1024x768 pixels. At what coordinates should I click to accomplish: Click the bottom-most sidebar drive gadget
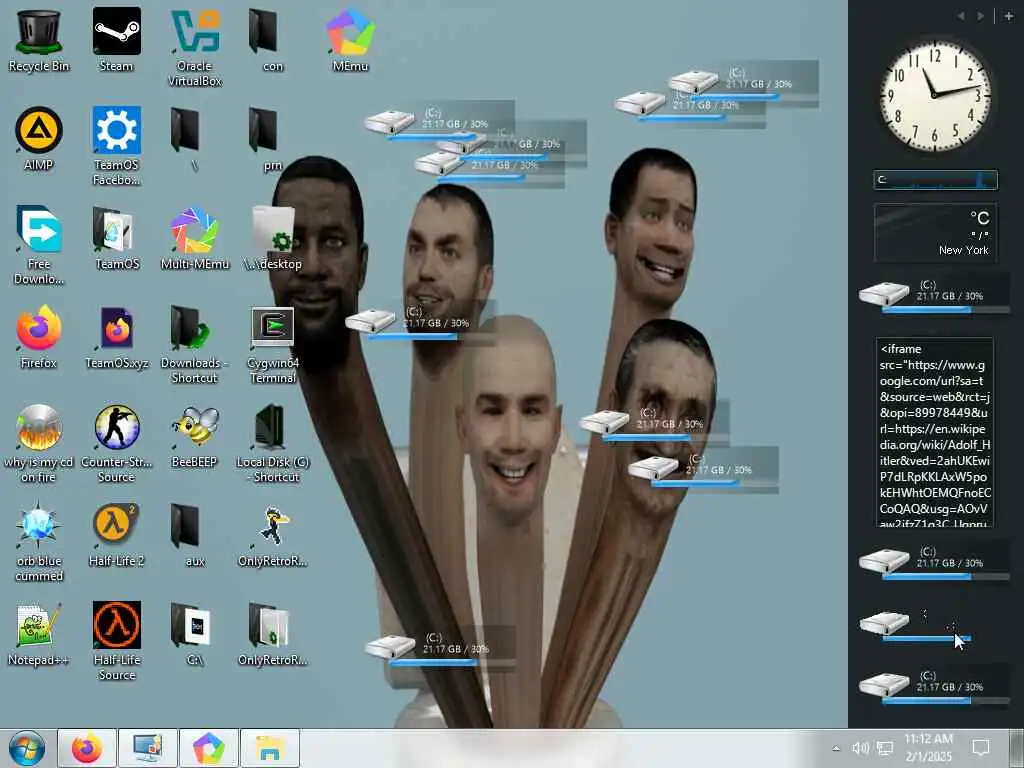[x=934, y=686]
